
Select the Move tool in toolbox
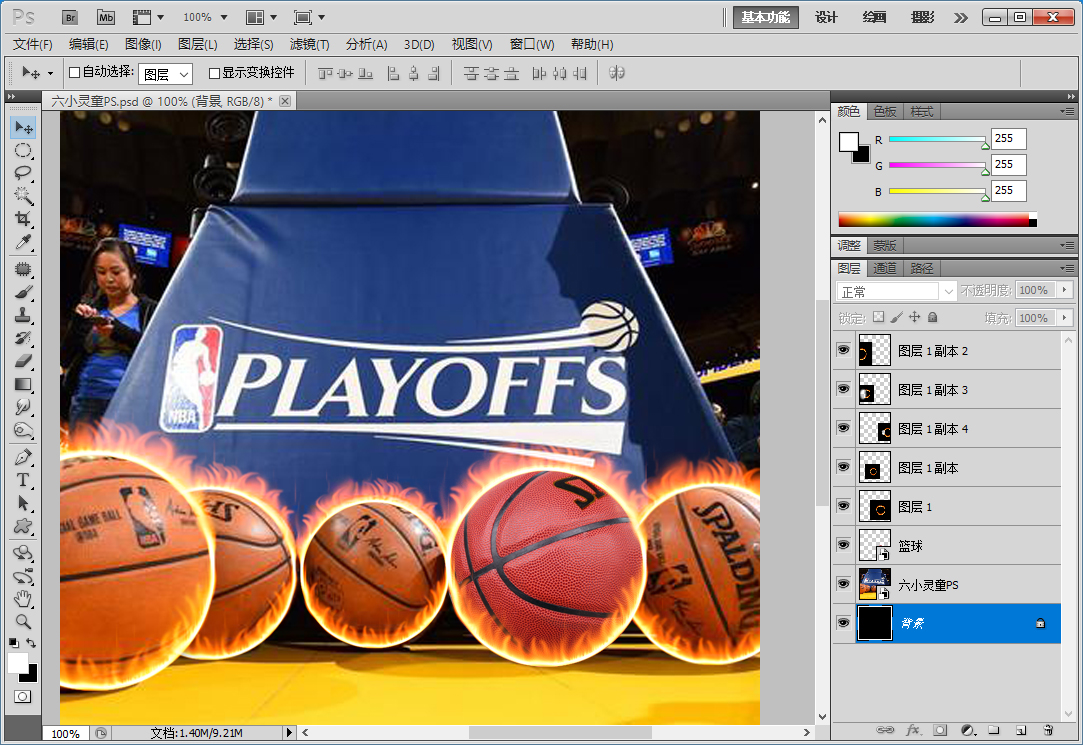(23, 128)
